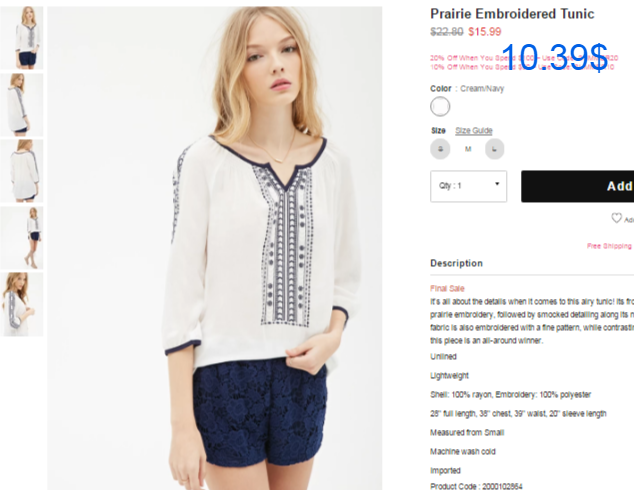
Task: View fifth thumbnail showing sleeve closeup
Action: (x=21, y=304)
